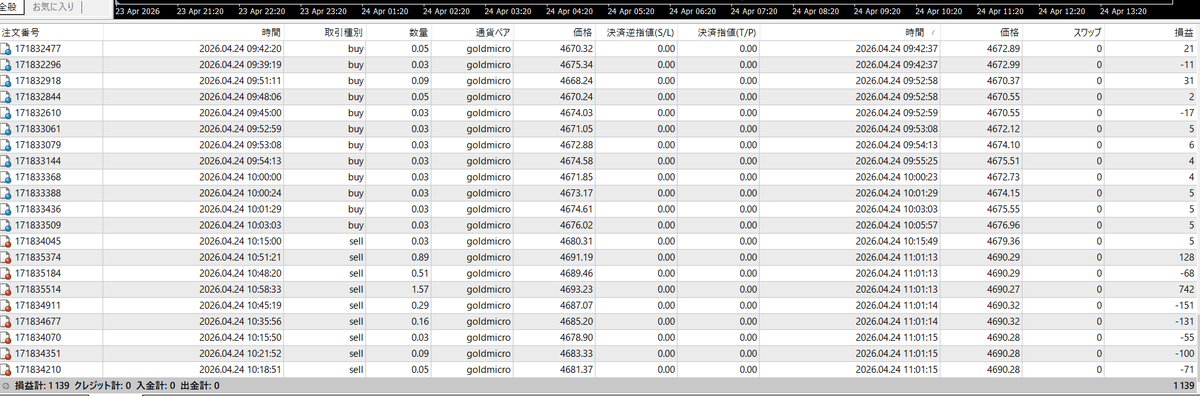The image size is (1200, 396).
Task: Click the icon next to order 171833061
Action: coord(6,129)
